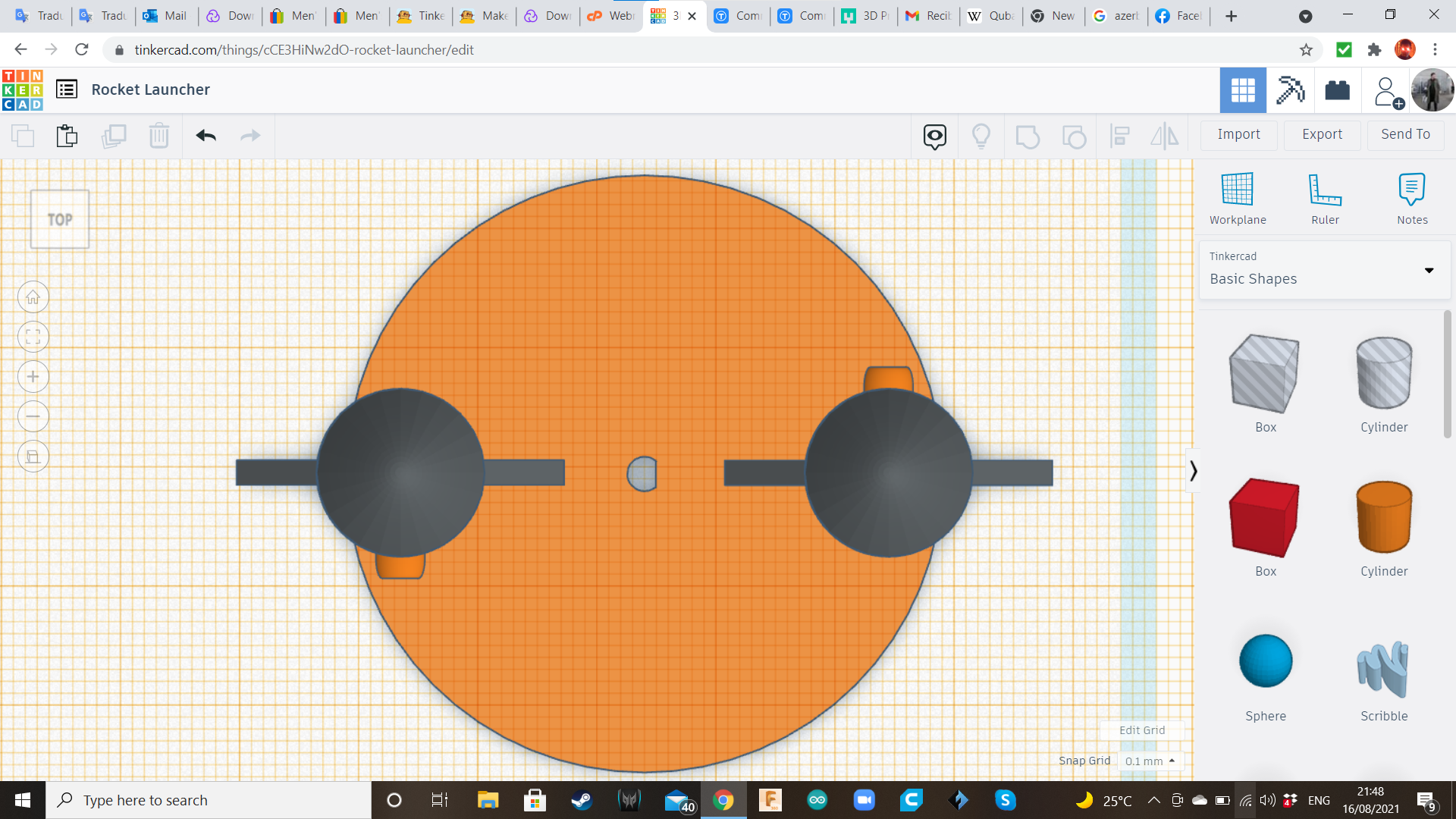This screenshot has height=819, width=1456.
Task: Select the Align tool
Action: coord(1120,136)
